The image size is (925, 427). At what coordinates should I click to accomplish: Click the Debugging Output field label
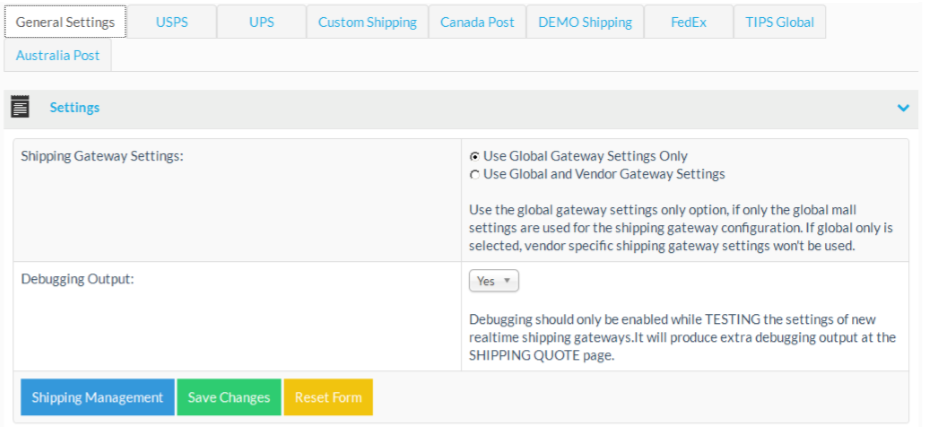coord(77,279)
